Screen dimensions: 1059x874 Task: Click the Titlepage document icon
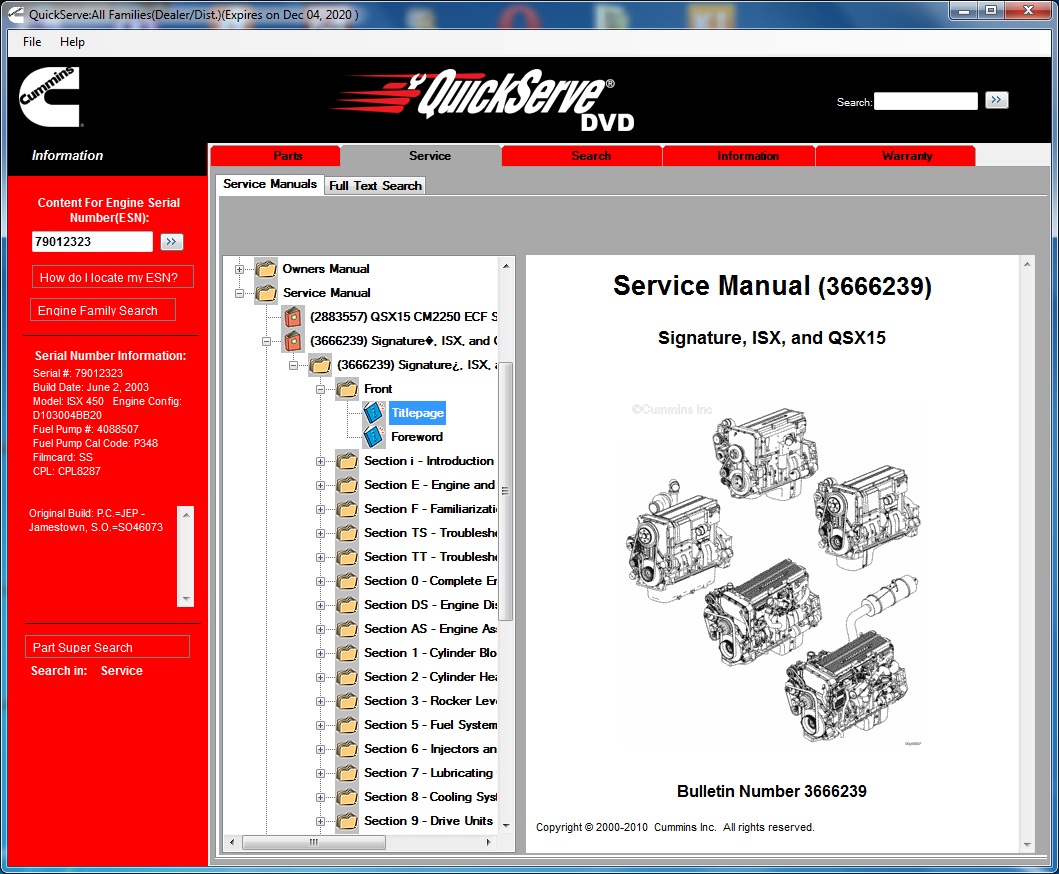tap(373, 413)
